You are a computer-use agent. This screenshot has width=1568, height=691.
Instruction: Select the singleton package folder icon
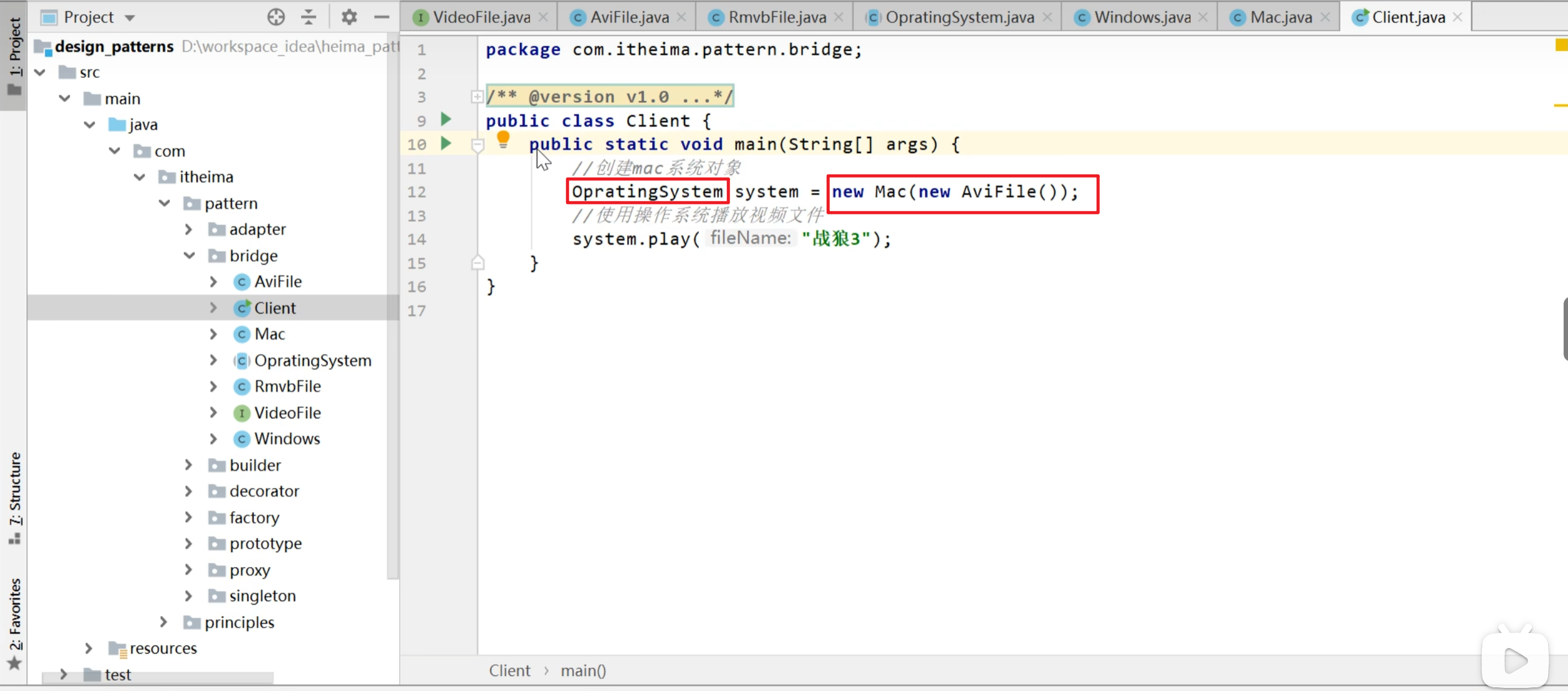pyautogui.click(x=216, y=596)
